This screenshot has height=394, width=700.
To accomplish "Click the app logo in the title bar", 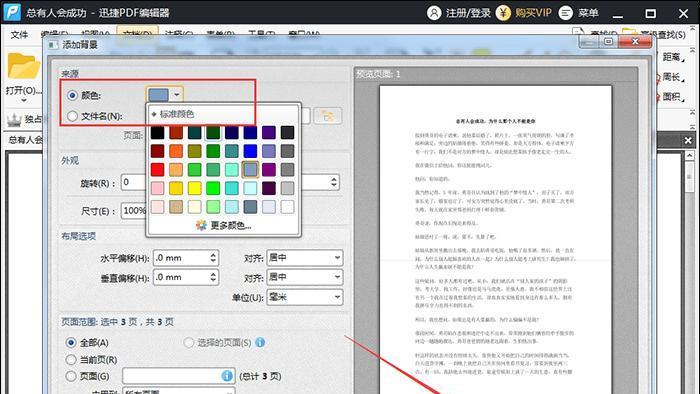I will tap(12, 12).
